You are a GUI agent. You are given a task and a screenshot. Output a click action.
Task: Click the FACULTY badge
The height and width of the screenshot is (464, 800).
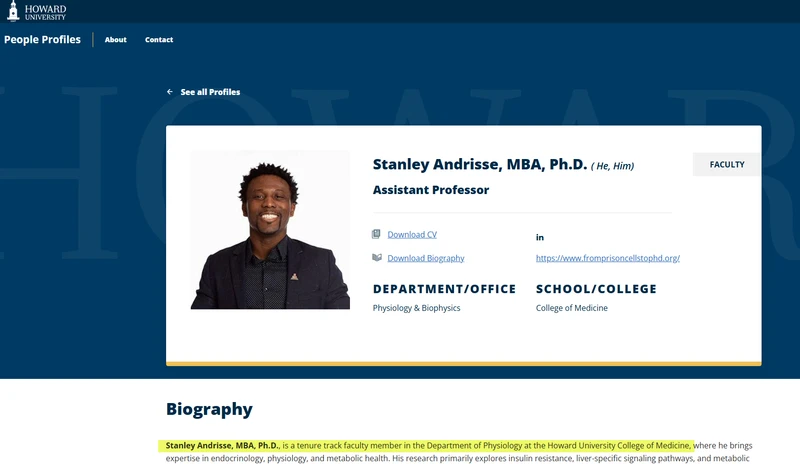pyautogui.click(x=727, y=164)
